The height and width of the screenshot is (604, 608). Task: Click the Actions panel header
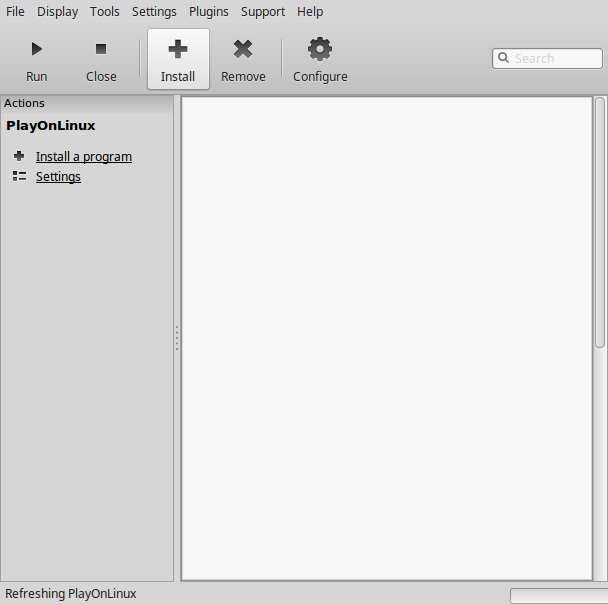[x=87, y=104]
